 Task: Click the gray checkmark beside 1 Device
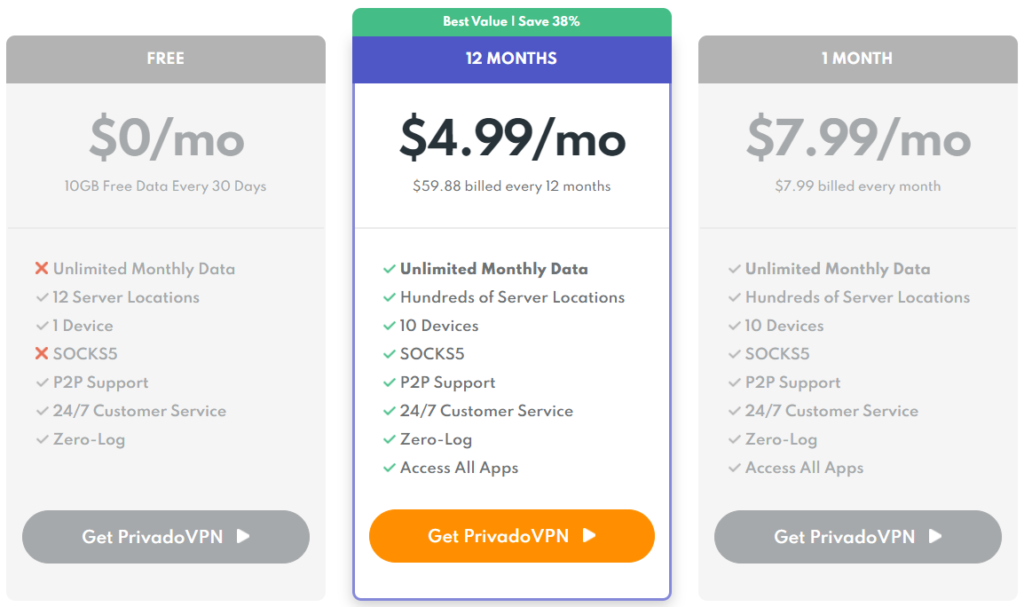(42, 325)
